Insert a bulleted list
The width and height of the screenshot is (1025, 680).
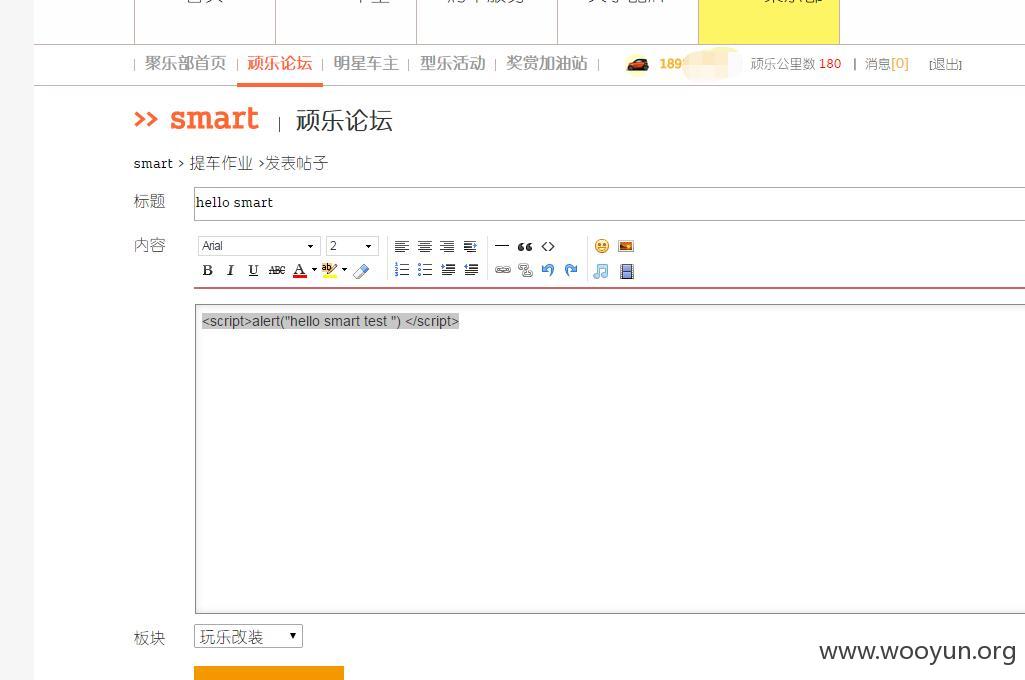(x=425, y=269)
